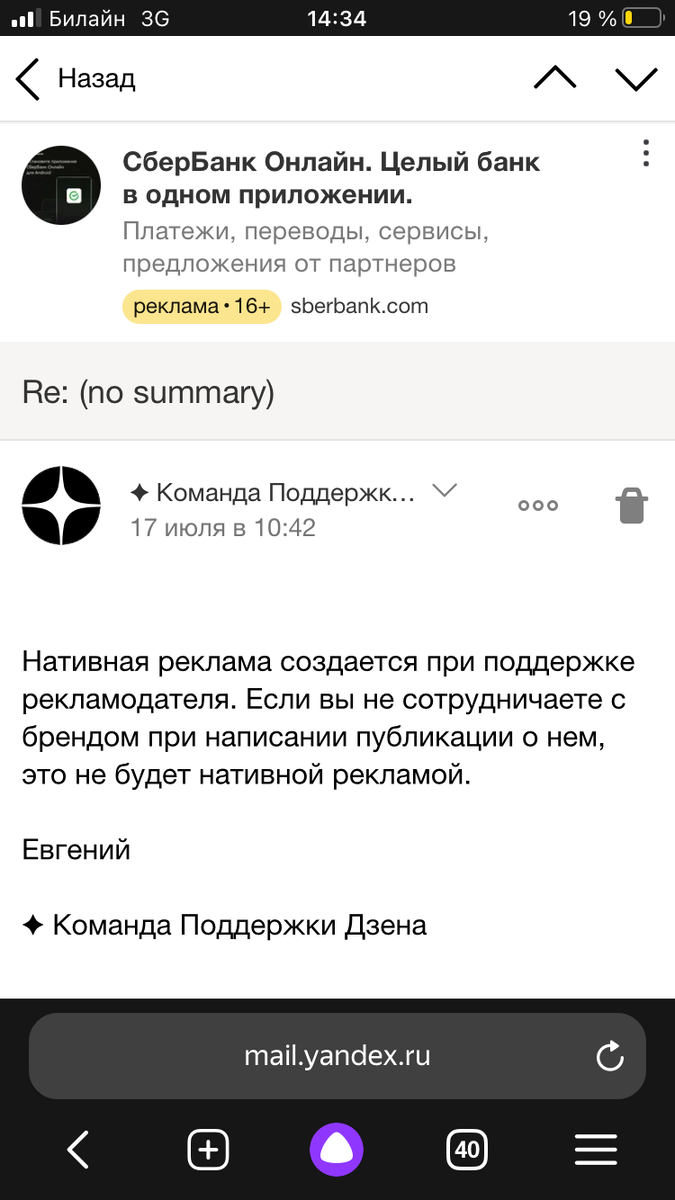Tap the yellow реклама 16+ badge
This screenshot has width=675, height=1200.
click(200, 306)
